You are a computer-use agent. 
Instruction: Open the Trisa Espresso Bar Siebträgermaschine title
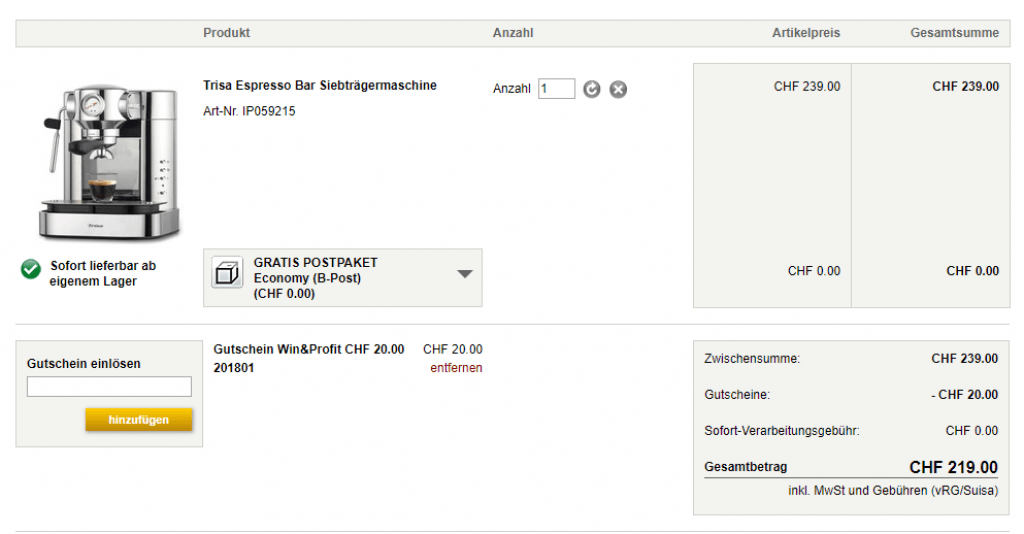pos(320,86)
